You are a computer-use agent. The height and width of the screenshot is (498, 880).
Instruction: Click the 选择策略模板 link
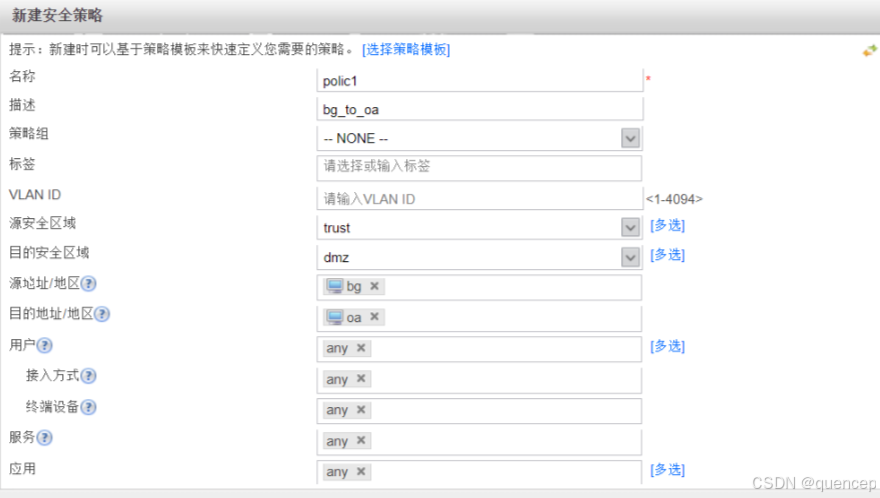click(406, 49)
